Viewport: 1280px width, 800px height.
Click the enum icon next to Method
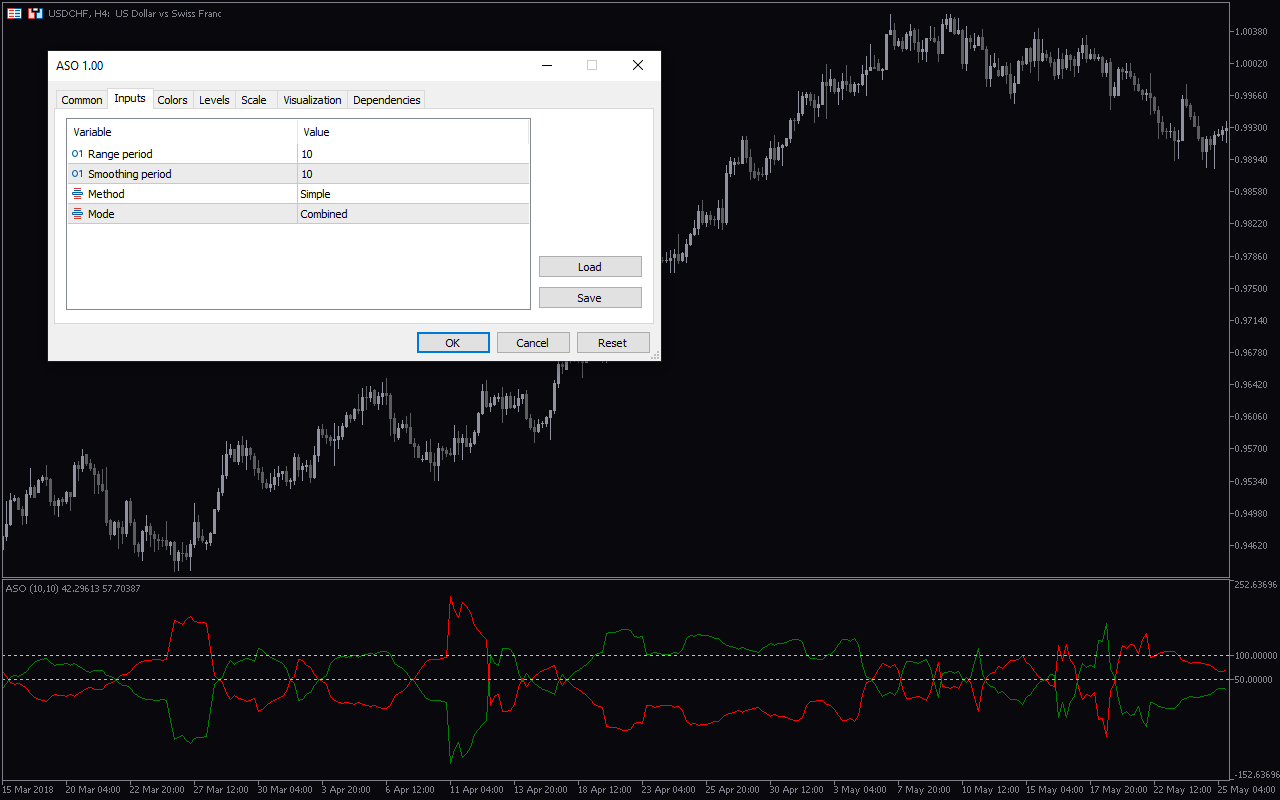pos(77,194)
